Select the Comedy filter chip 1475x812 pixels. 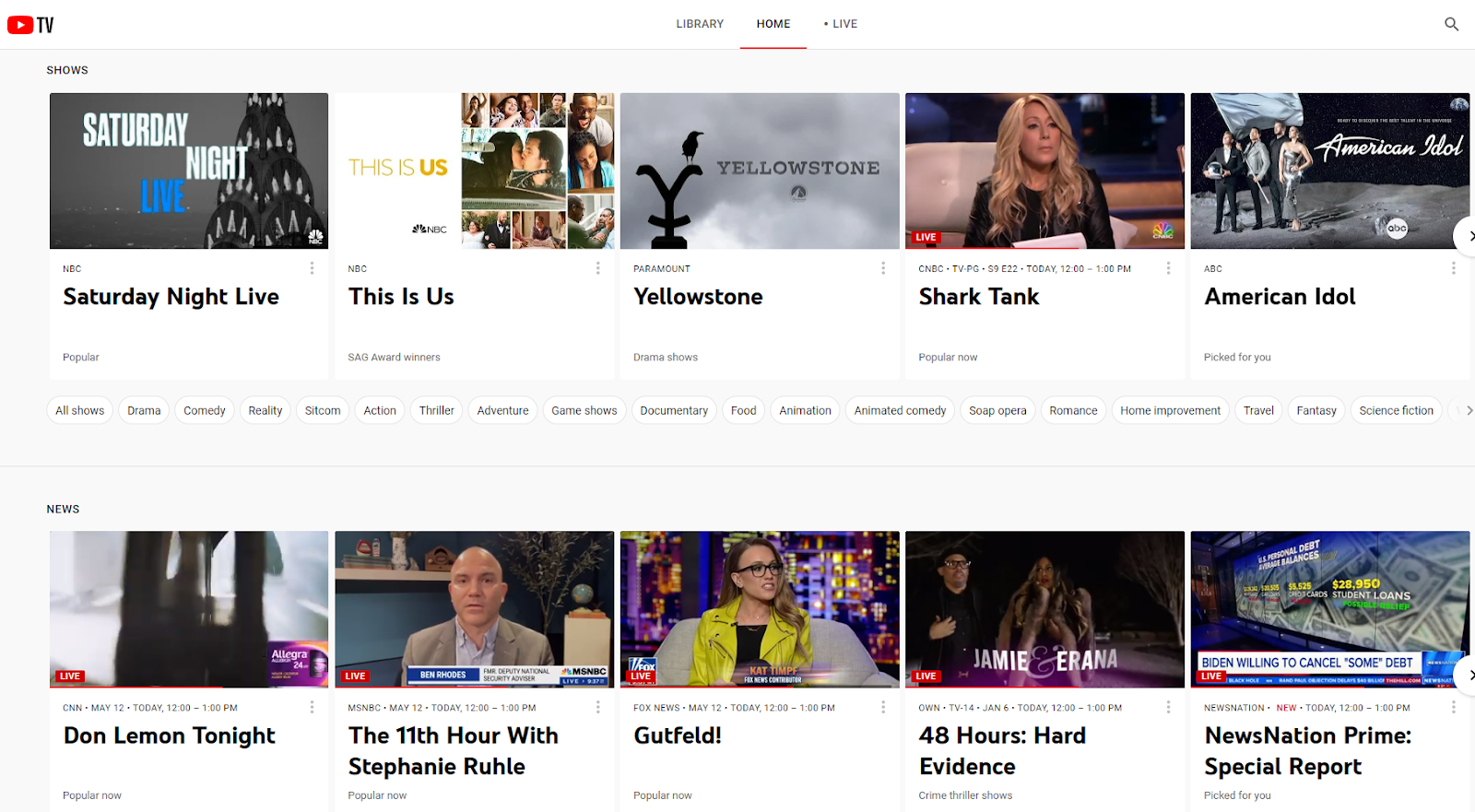click(205, 410)
